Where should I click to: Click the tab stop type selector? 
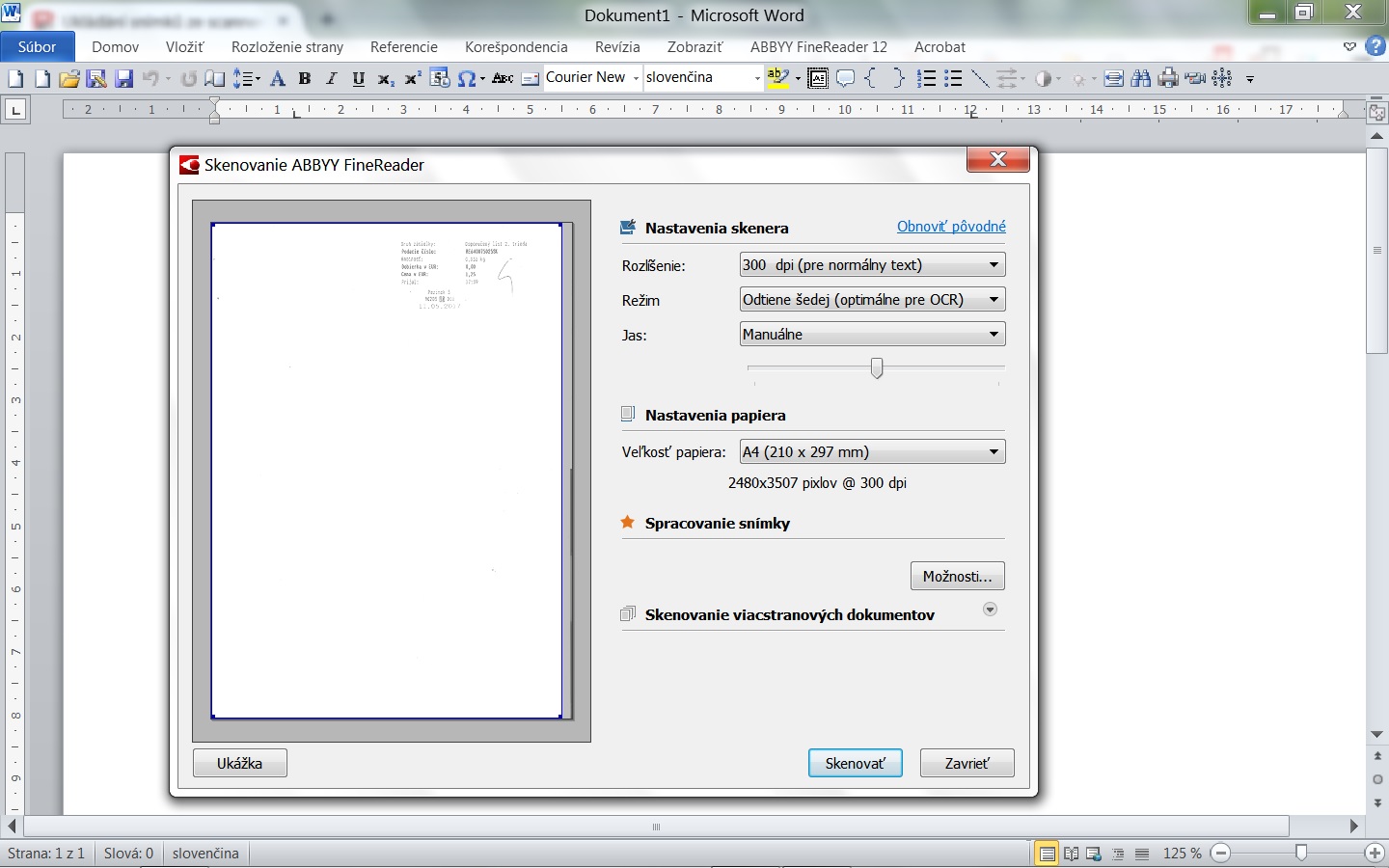[15, 111]
